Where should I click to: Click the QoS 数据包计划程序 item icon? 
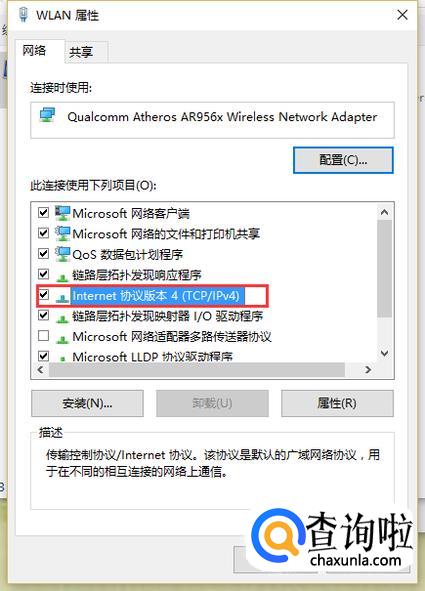[62, 254]
